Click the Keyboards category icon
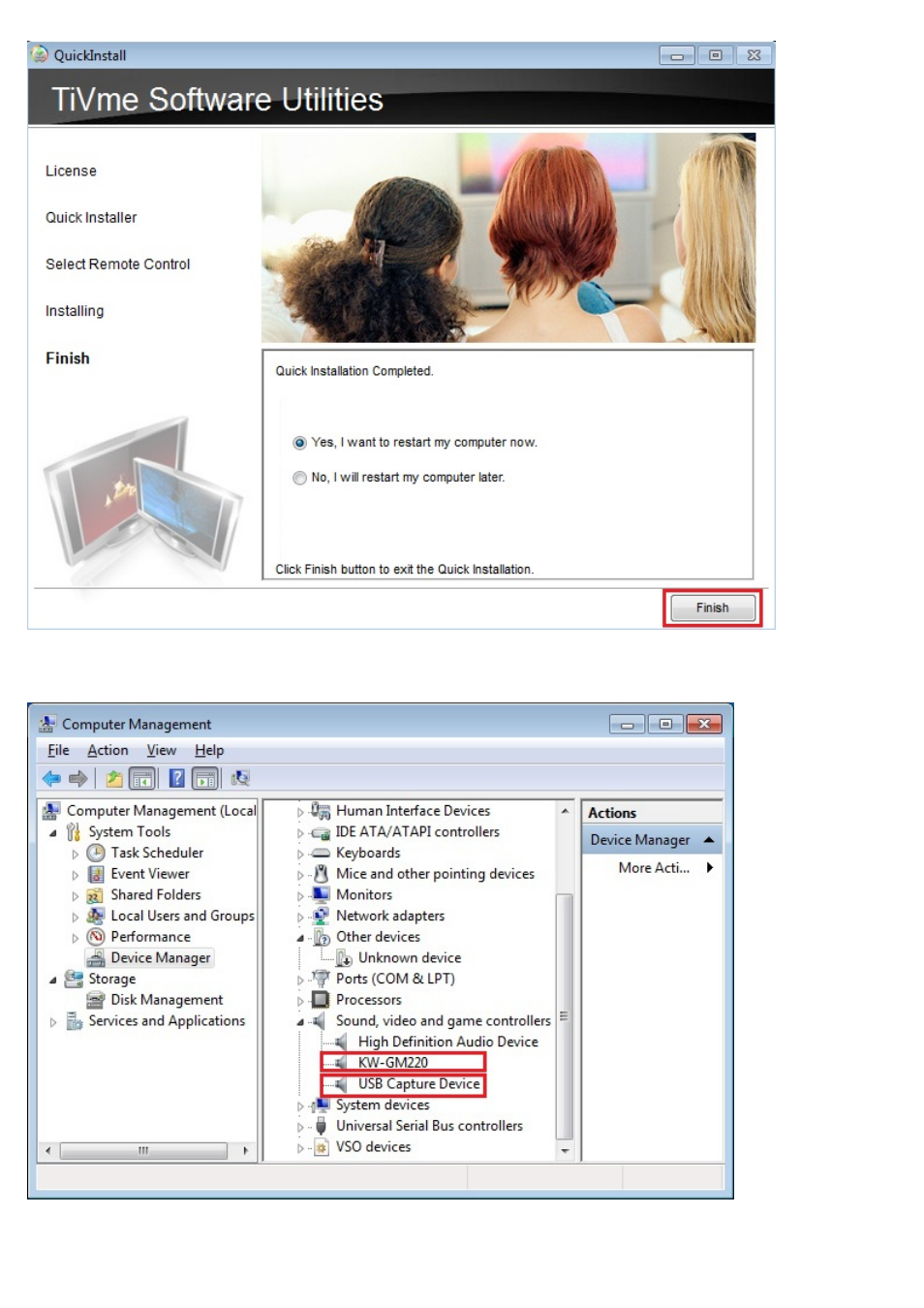Screen dimensions: 924x1308 click(321, 853)
